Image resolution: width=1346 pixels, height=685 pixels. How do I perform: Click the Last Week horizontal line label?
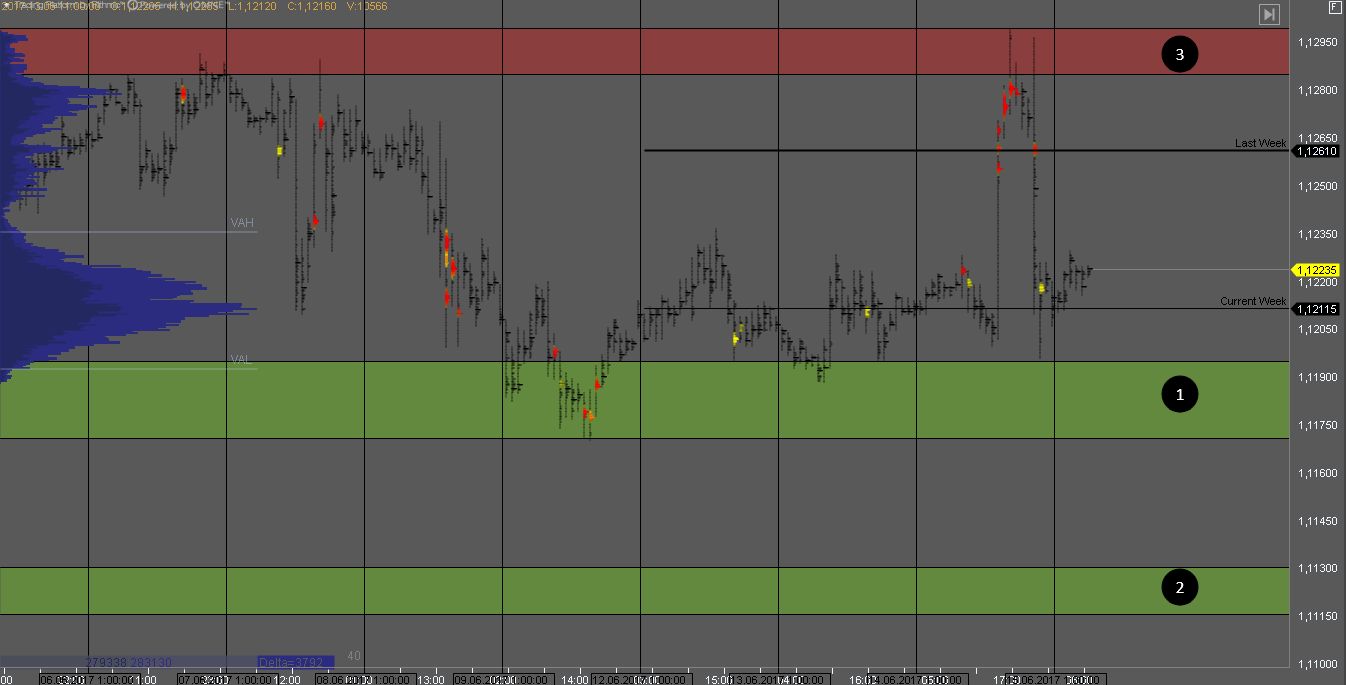click(1260, 143)
